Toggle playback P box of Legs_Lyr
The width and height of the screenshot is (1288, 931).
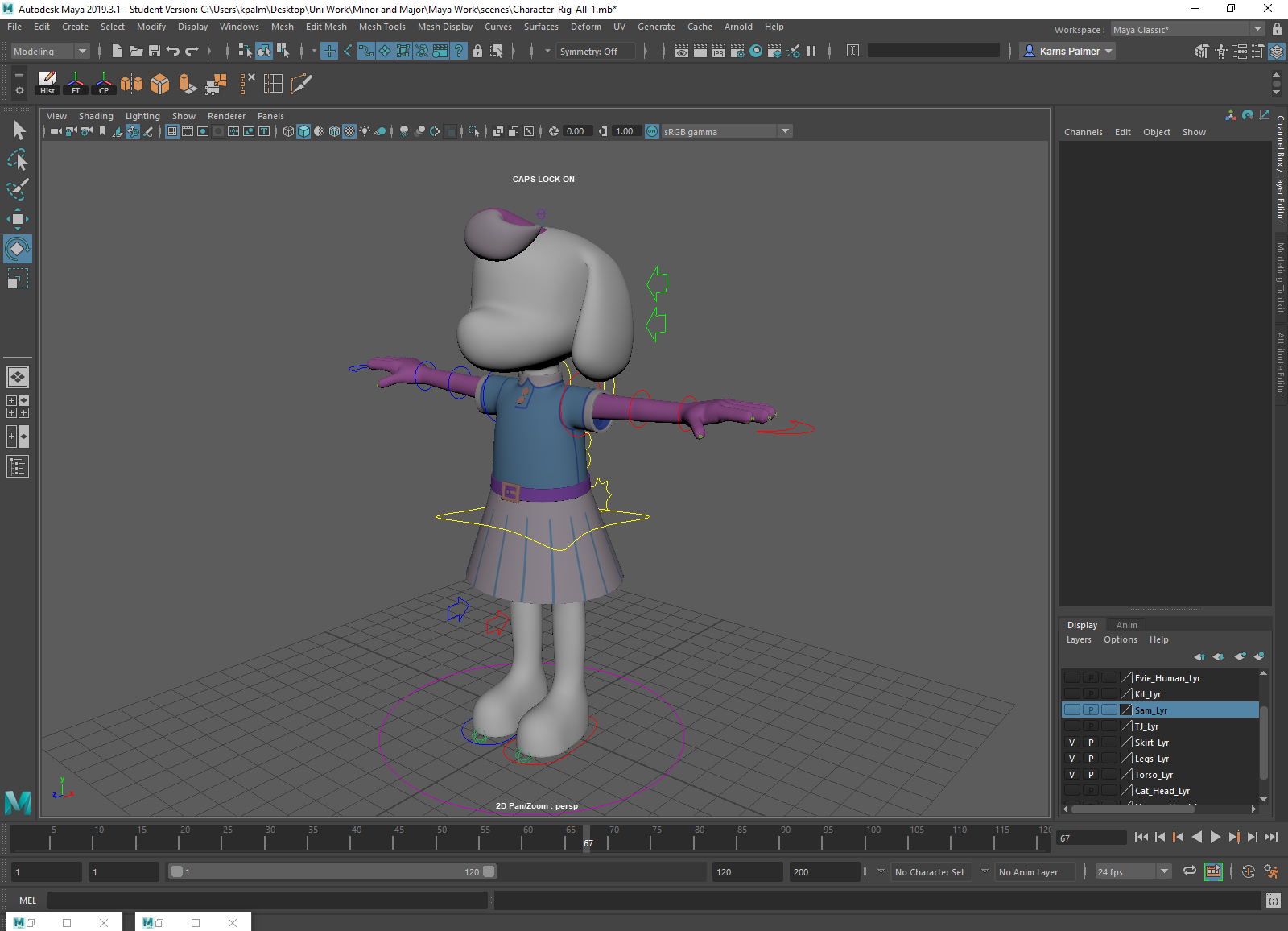(1091, 759)
